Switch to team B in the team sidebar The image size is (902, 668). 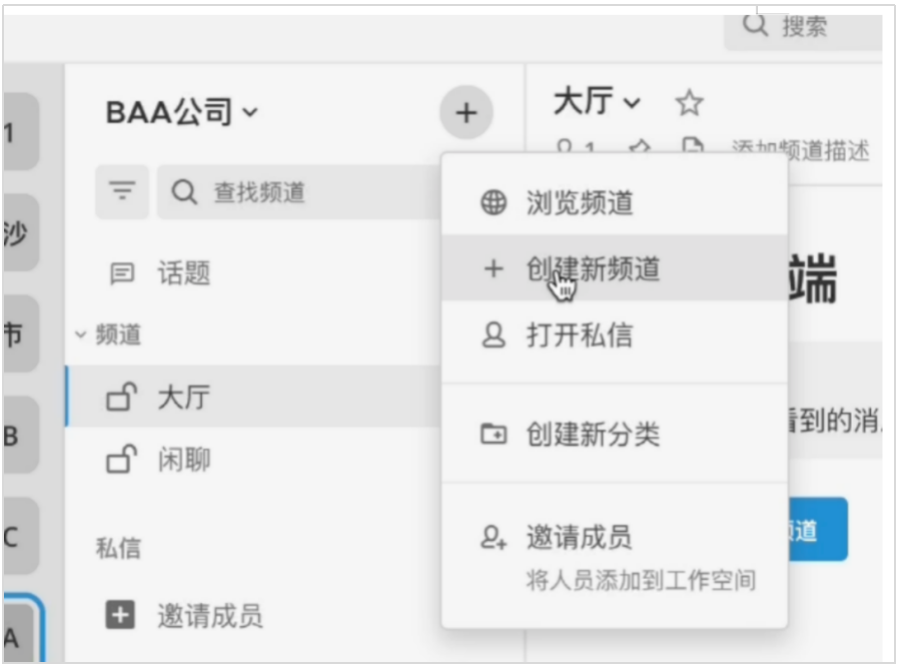point(20,436)
